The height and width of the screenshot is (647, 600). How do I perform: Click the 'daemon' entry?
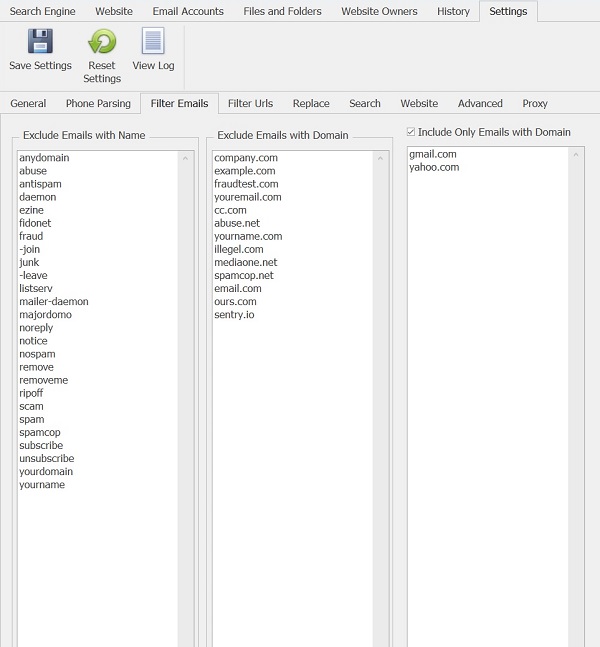pos(38,197)
